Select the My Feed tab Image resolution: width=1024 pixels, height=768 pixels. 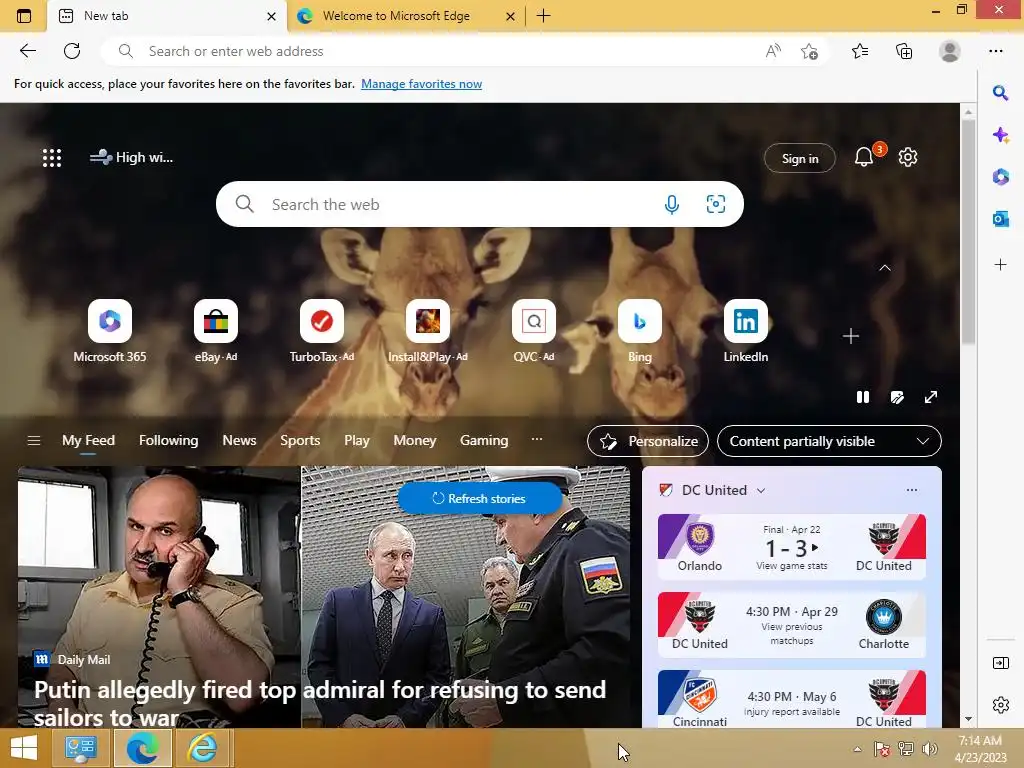point(88,441)
